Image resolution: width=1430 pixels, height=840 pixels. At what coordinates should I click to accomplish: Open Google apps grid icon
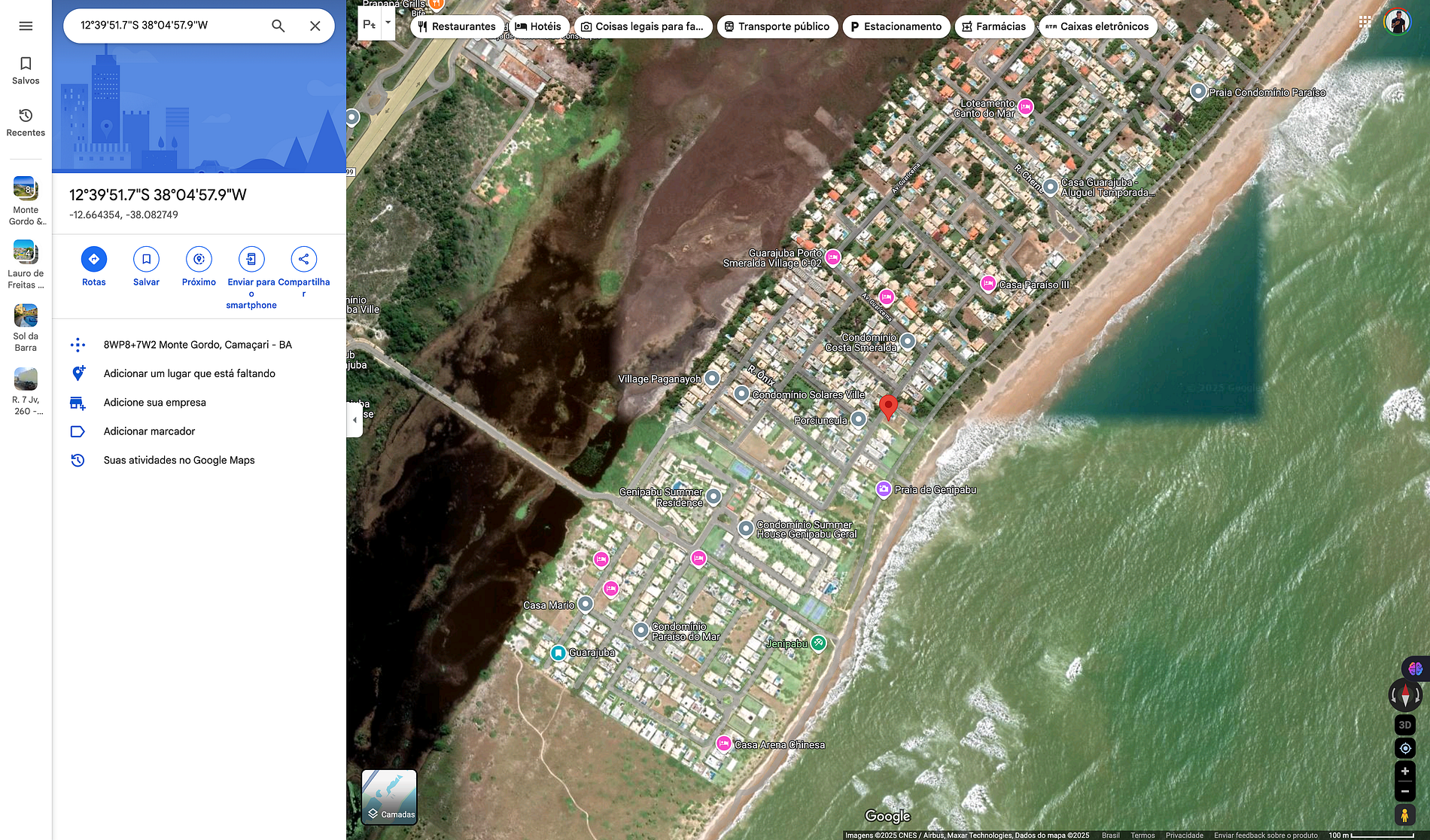1365,22
